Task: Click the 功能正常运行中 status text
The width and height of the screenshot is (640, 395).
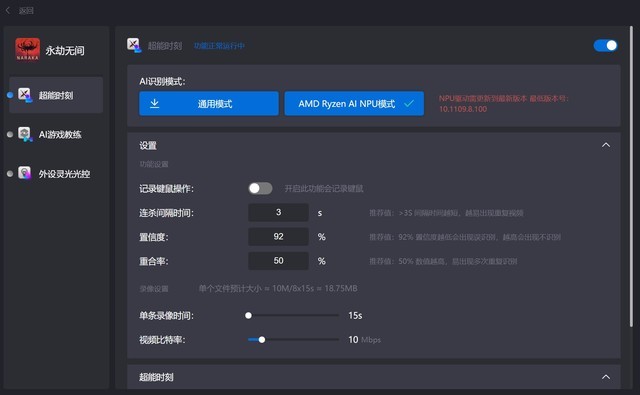Action: pyautogui.click(x=219, y=46)
